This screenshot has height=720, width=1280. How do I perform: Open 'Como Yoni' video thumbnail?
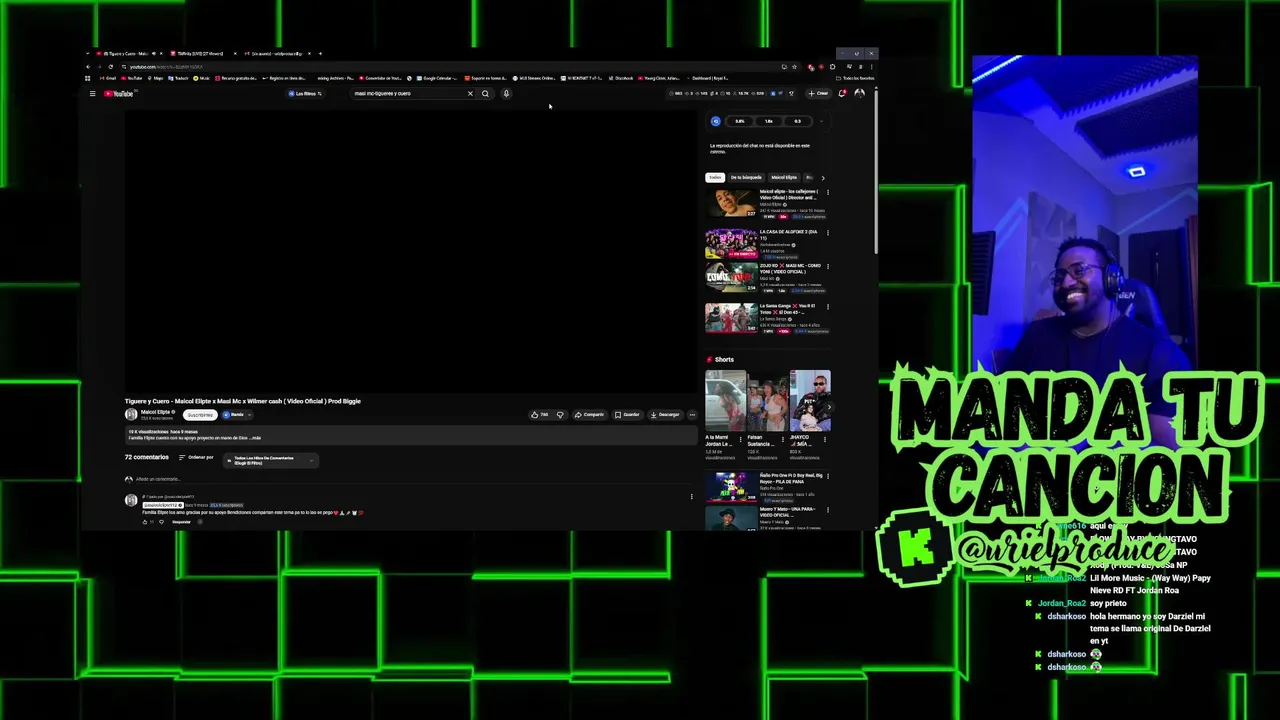[x=731, y=277]
